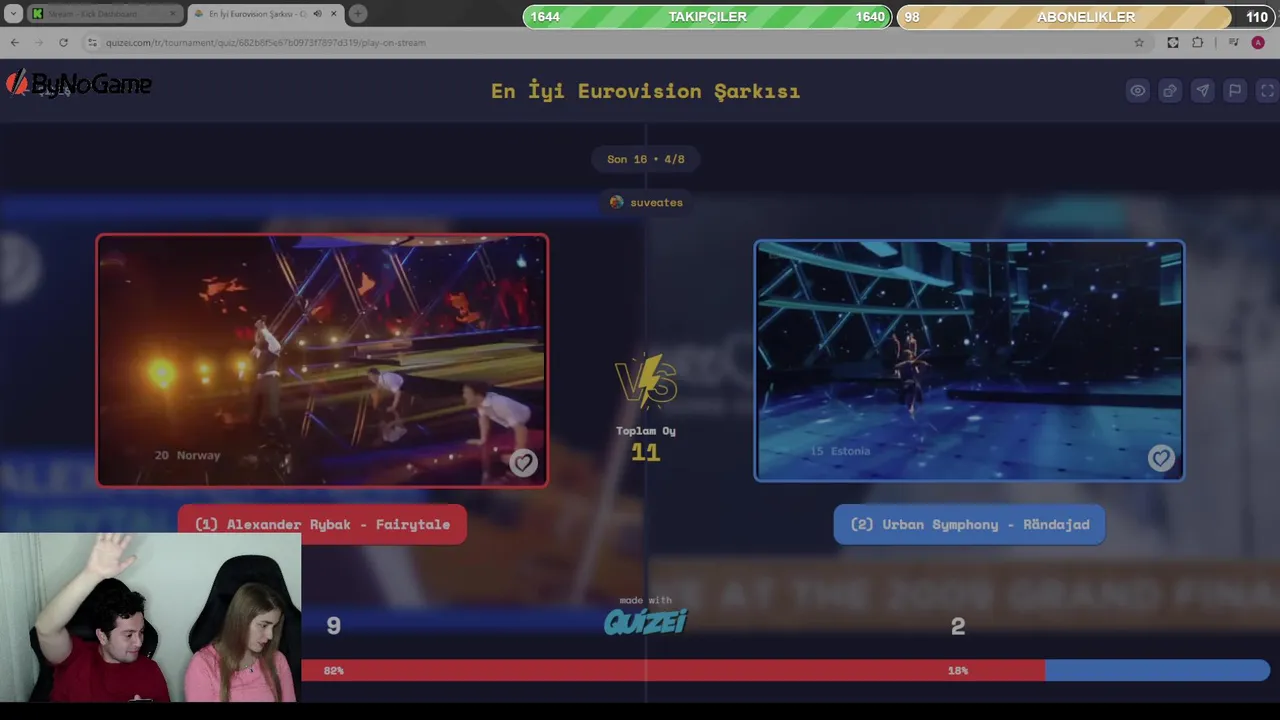Go forward with browser forward arrow

tap(39, 43)
